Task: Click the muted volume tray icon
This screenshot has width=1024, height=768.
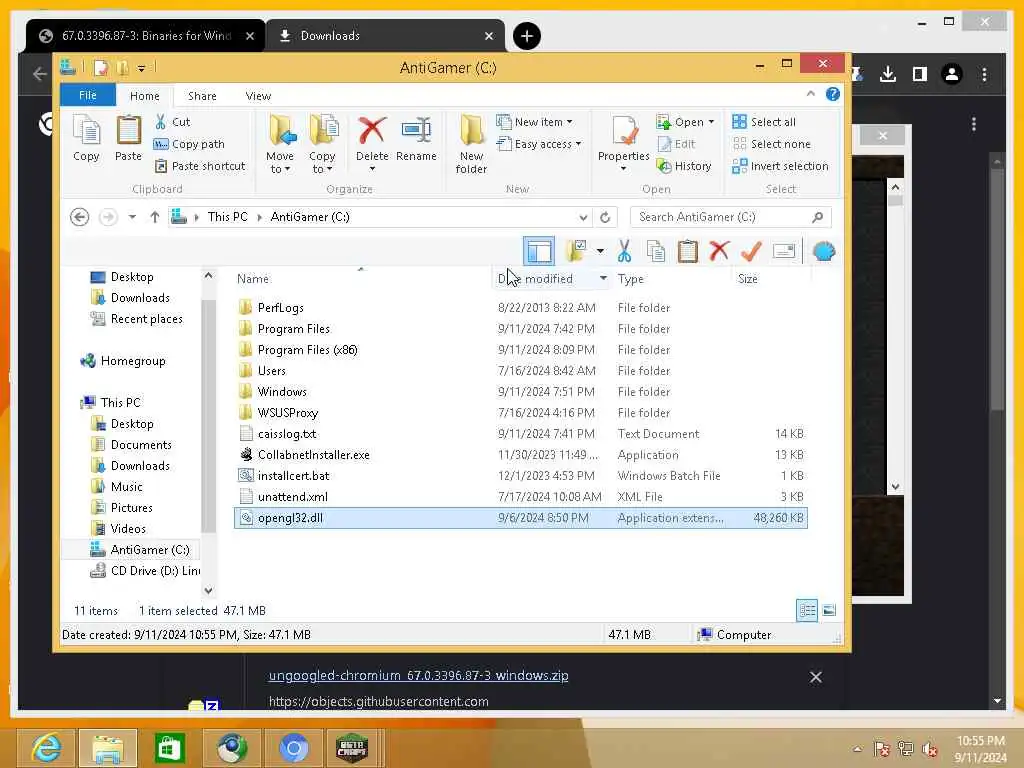Action: tap(930, 749)
